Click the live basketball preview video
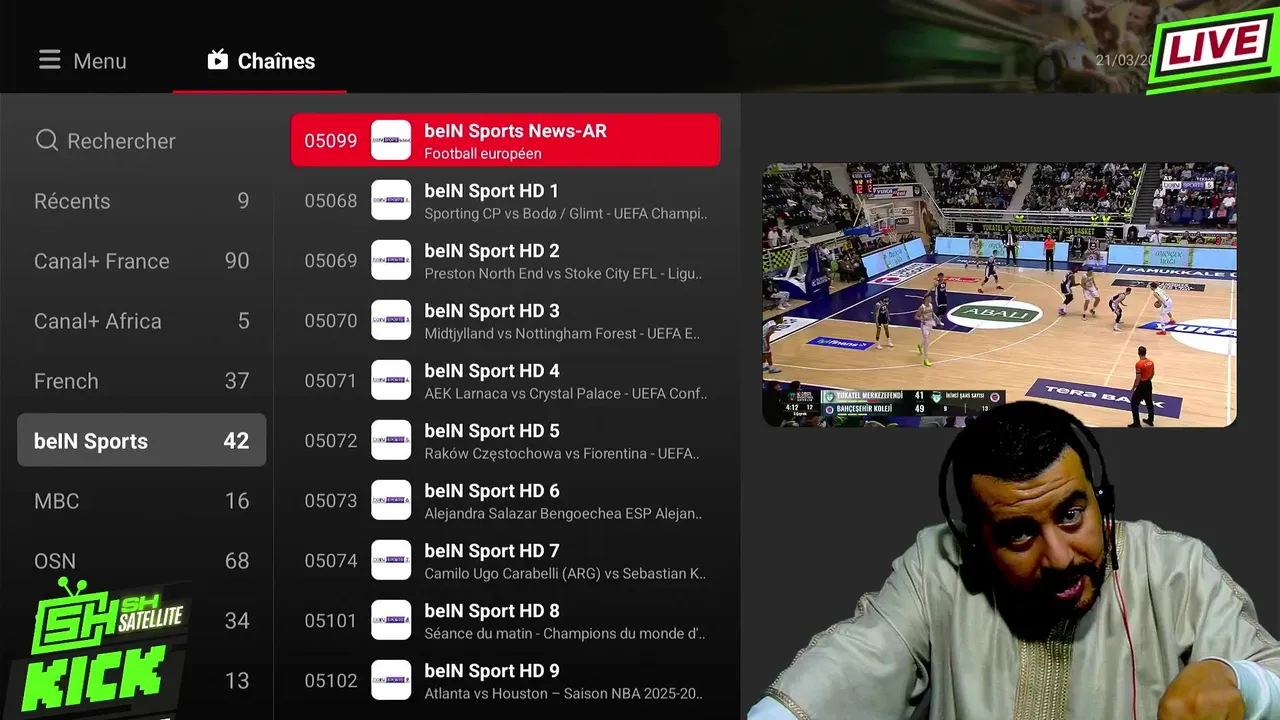This screenshot has height=720, width=1280. point(999,295)
